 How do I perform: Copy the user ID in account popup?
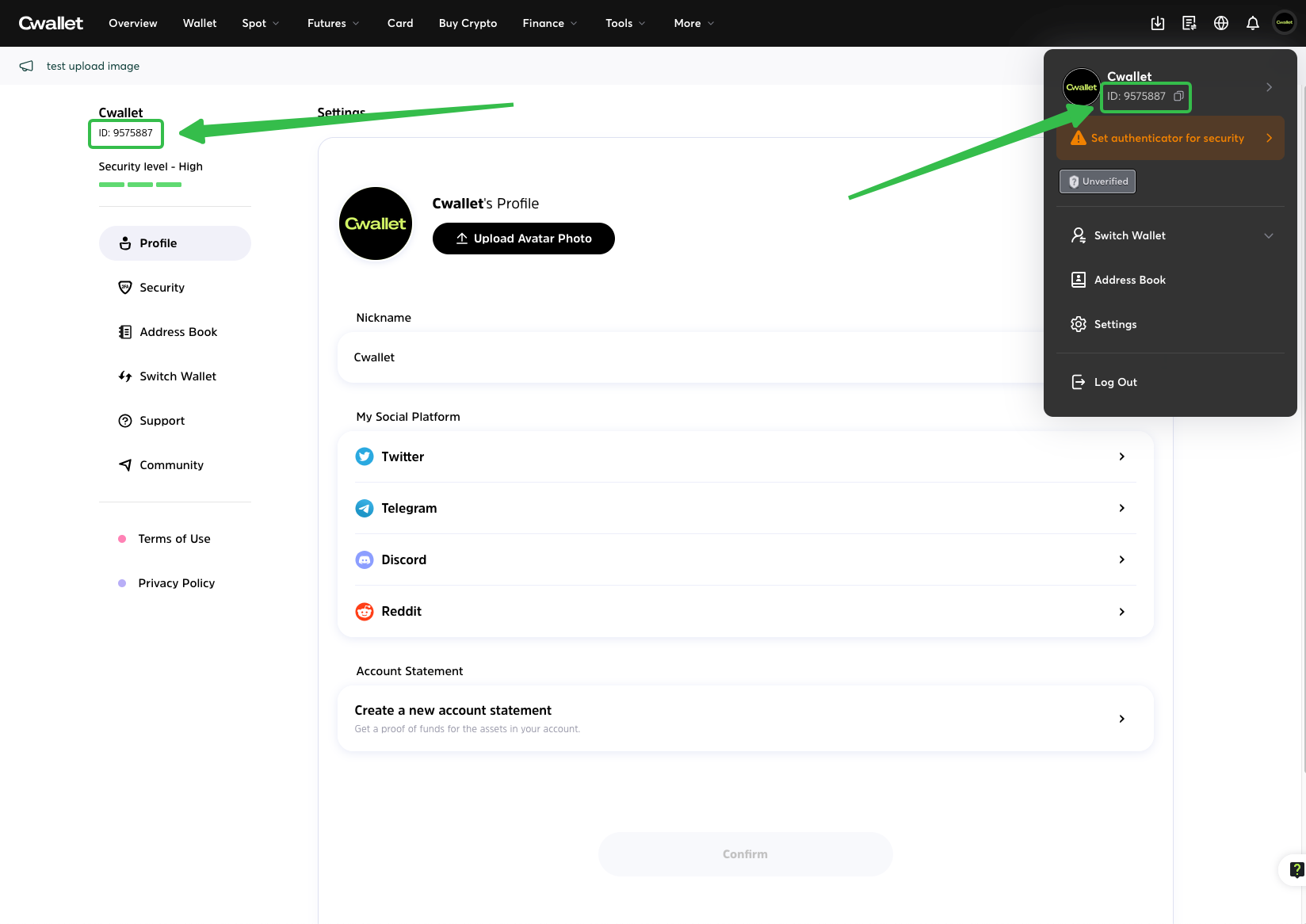pos(1178,96)
